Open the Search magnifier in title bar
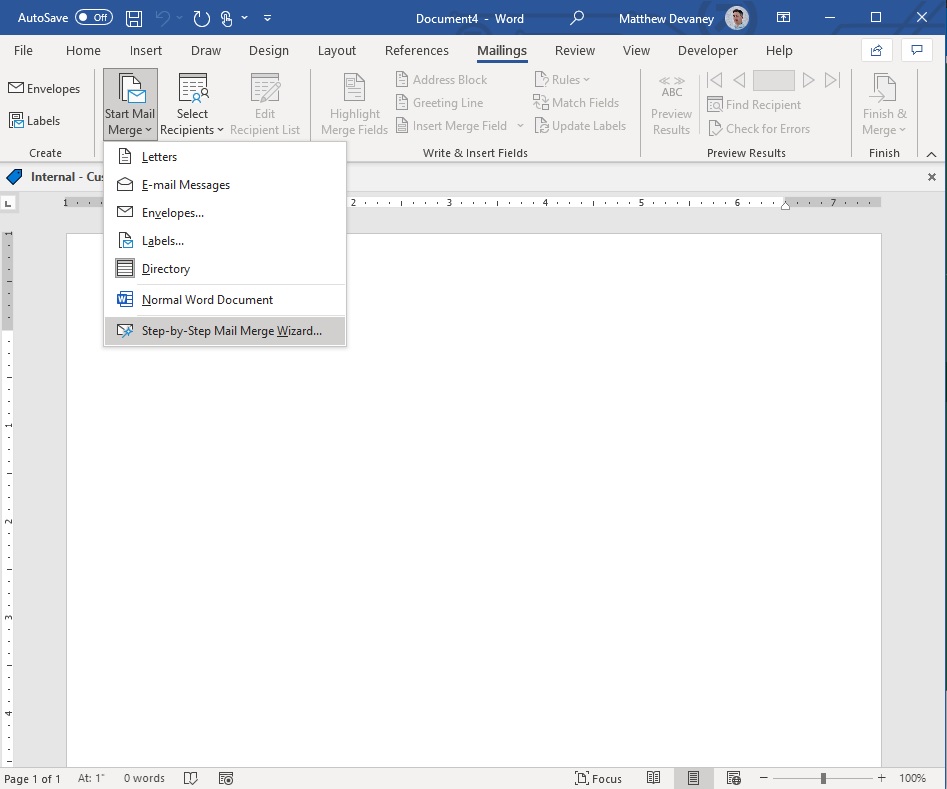947x789 pixels. 577,18
